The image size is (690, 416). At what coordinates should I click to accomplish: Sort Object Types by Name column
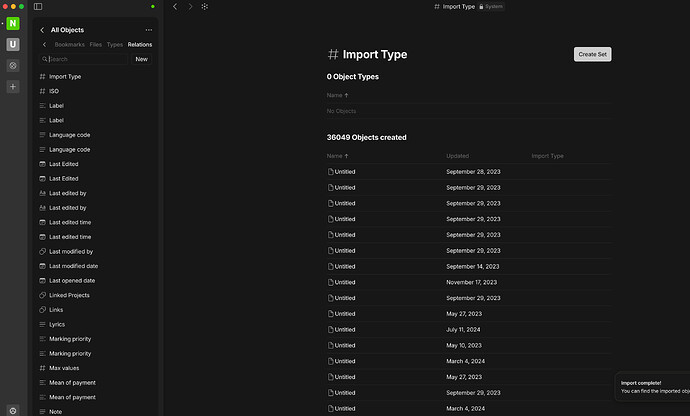coord(338,95)
